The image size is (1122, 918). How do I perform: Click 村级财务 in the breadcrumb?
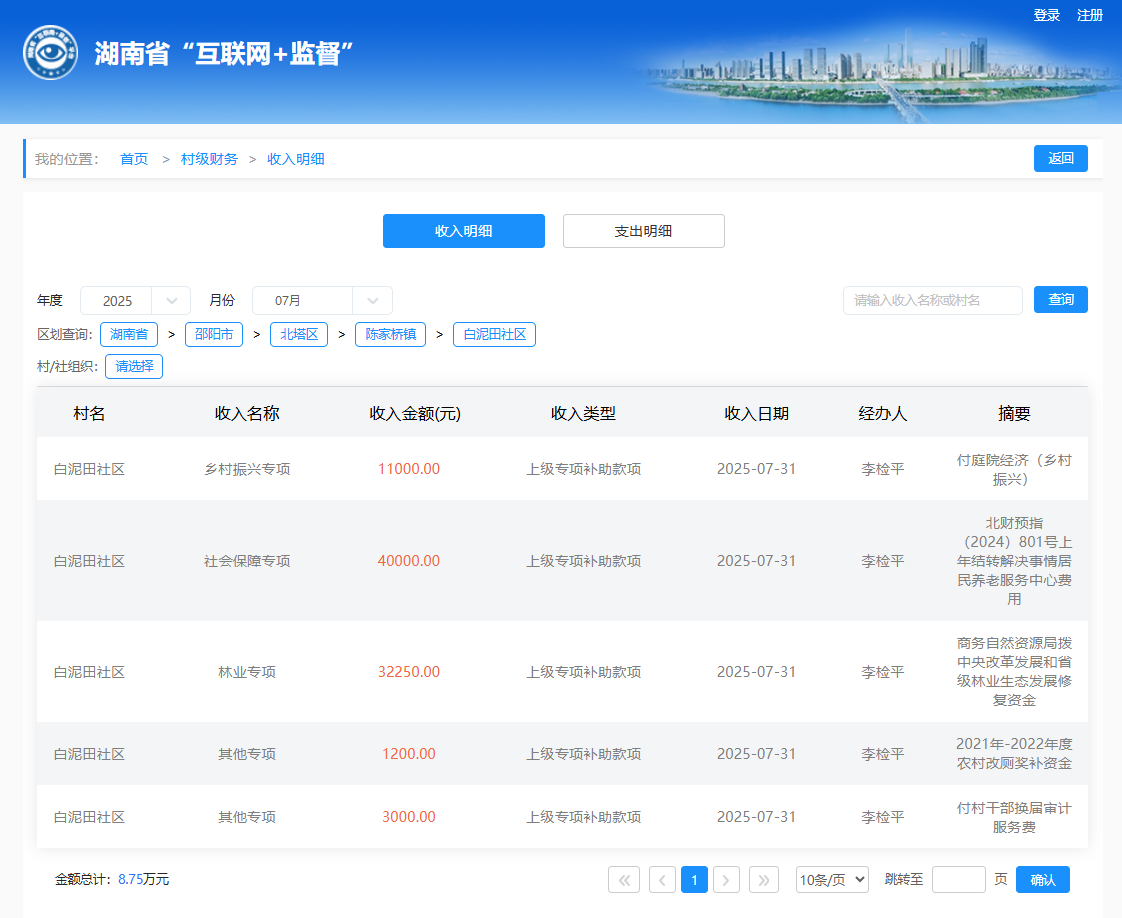tap(209, 159)
